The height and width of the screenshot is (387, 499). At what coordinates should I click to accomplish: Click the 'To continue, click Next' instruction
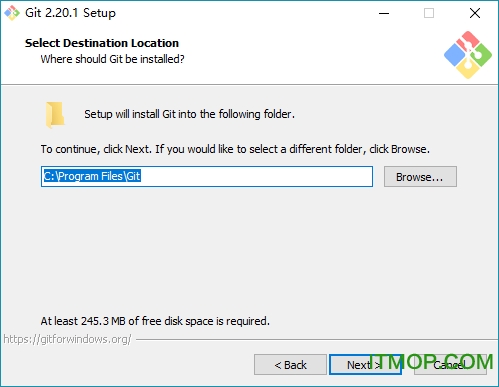(235, 149)
